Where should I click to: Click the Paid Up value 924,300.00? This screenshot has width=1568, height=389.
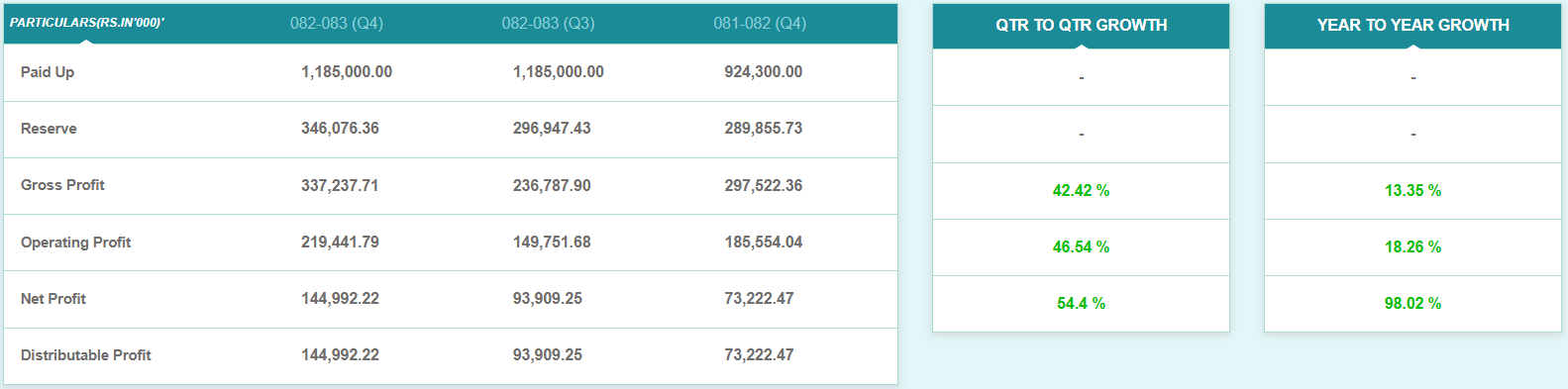point(764,72)
